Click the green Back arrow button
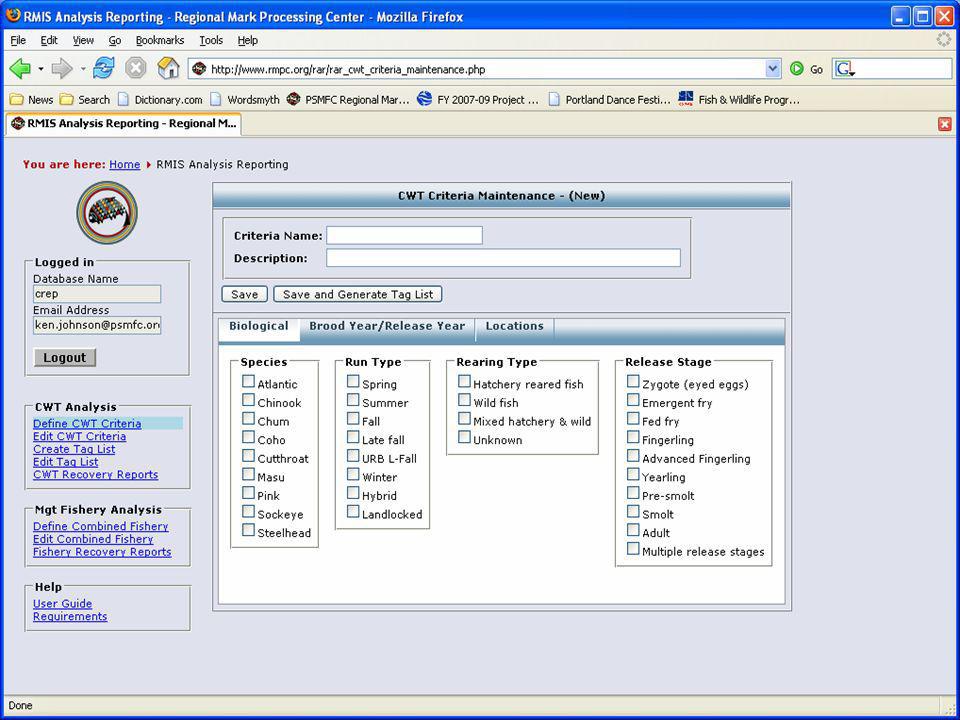The image size is (960, 720). (x=20, y=69)
